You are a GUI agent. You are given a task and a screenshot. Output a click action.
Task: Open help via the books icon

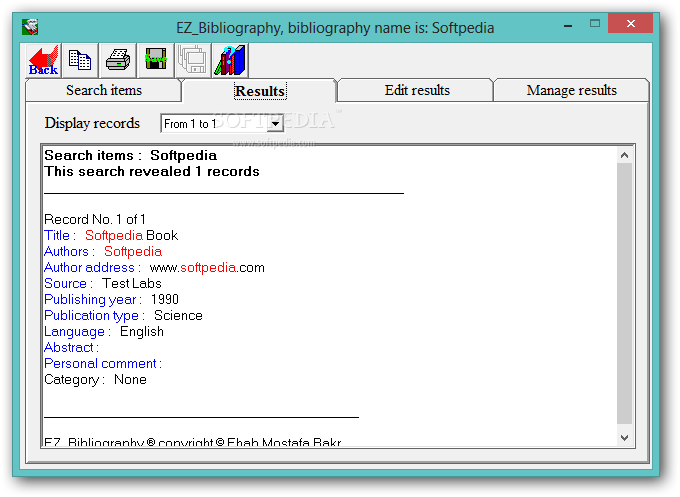tap(230, 60)
